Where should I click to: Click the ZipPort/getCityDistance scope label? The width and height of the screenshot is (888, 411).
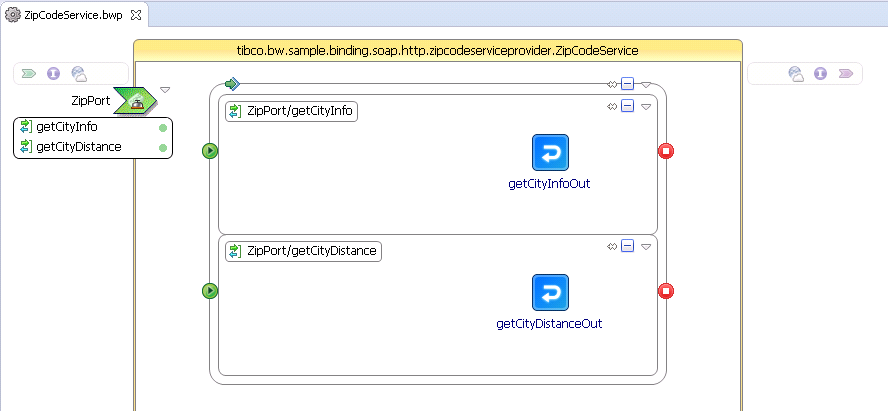pyautogui.click(x=304, y=251)
